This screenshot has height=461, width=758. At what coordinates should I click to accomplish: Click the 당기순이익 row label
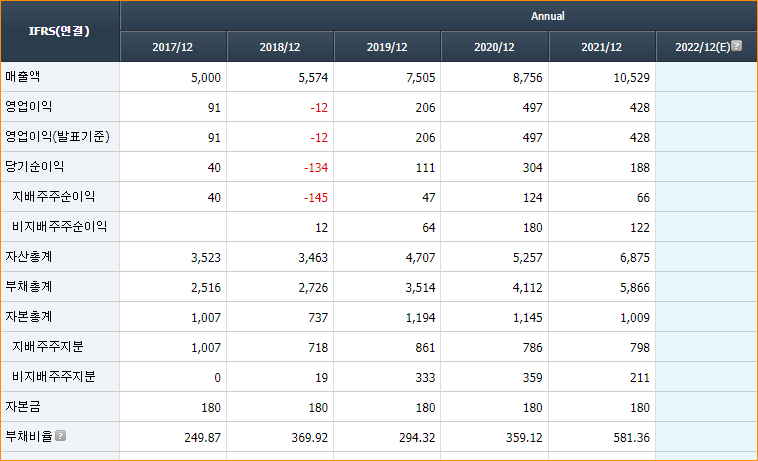tap(34, 166)
